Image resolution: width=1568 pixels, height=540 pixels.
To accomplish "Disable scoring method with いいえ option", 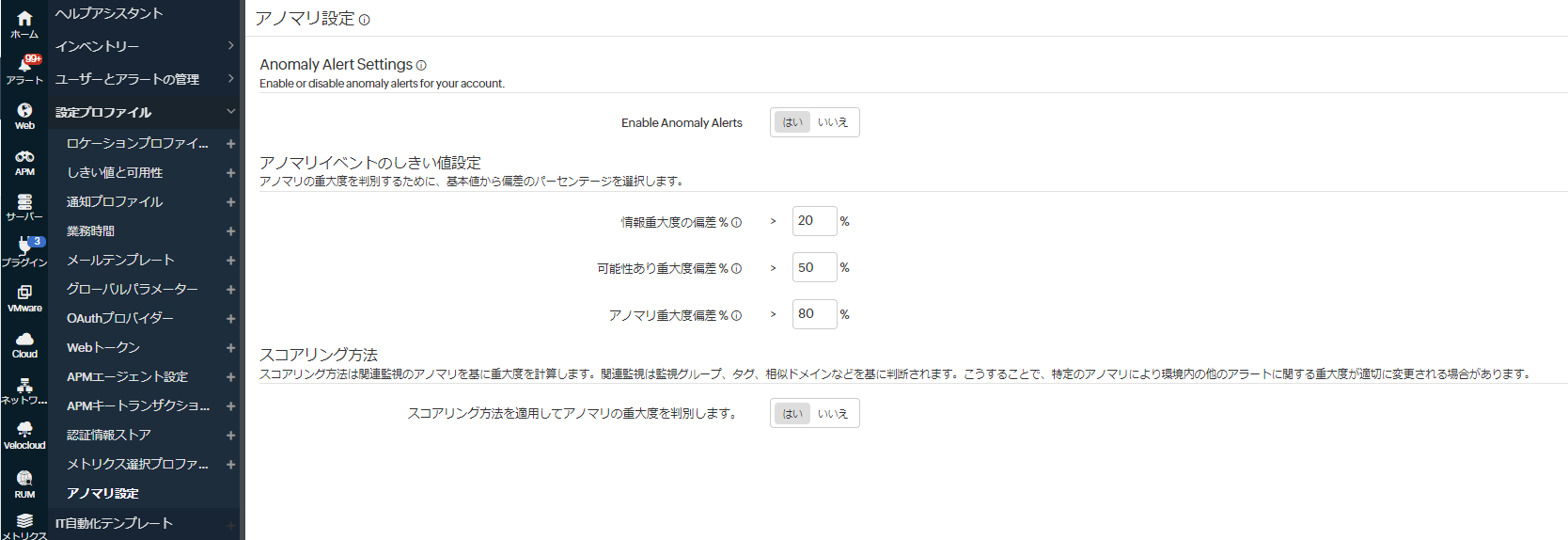I will tap(833, 414).
